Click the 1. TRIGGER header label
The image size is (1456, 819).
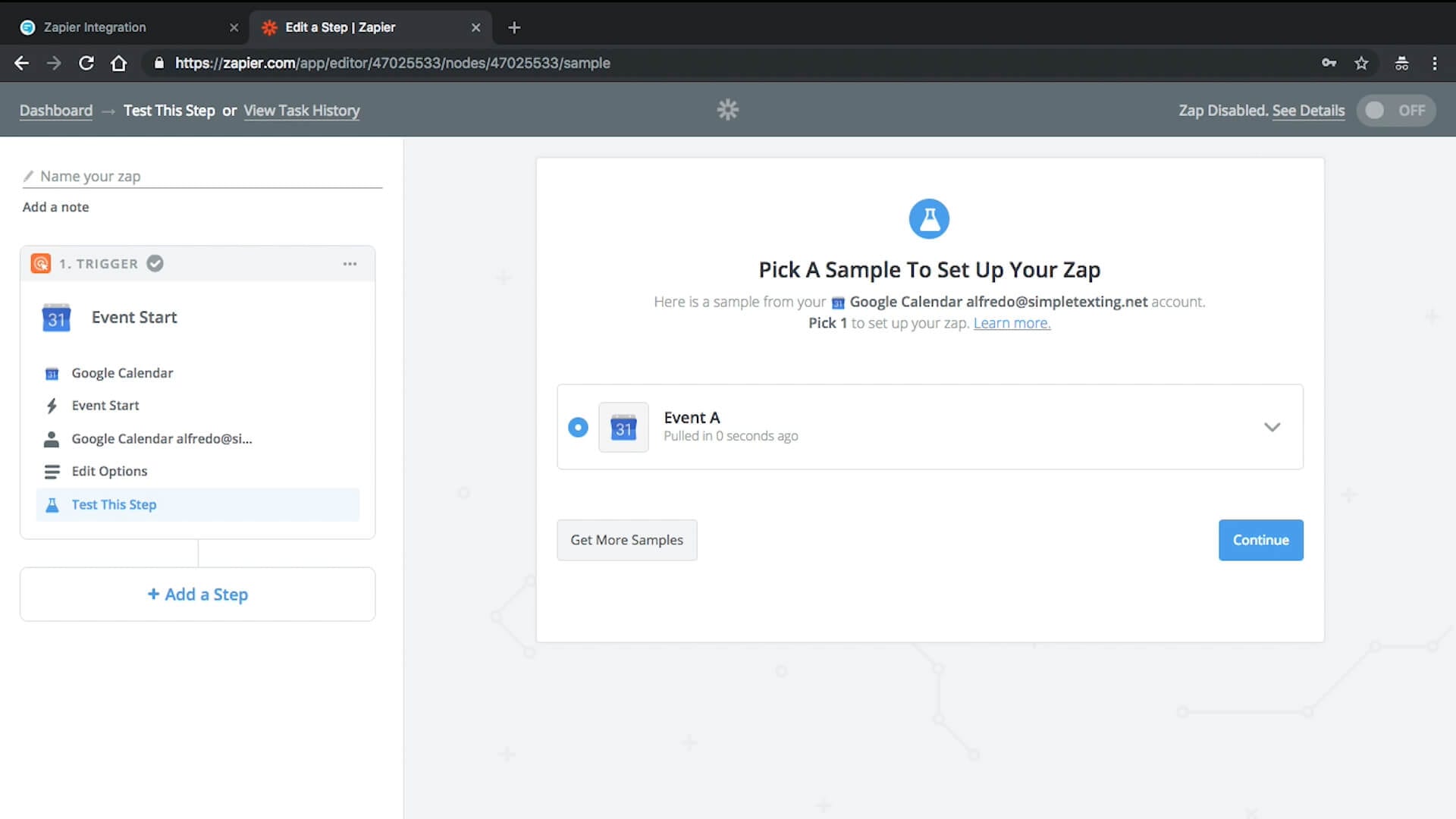[x=99, y=264]
